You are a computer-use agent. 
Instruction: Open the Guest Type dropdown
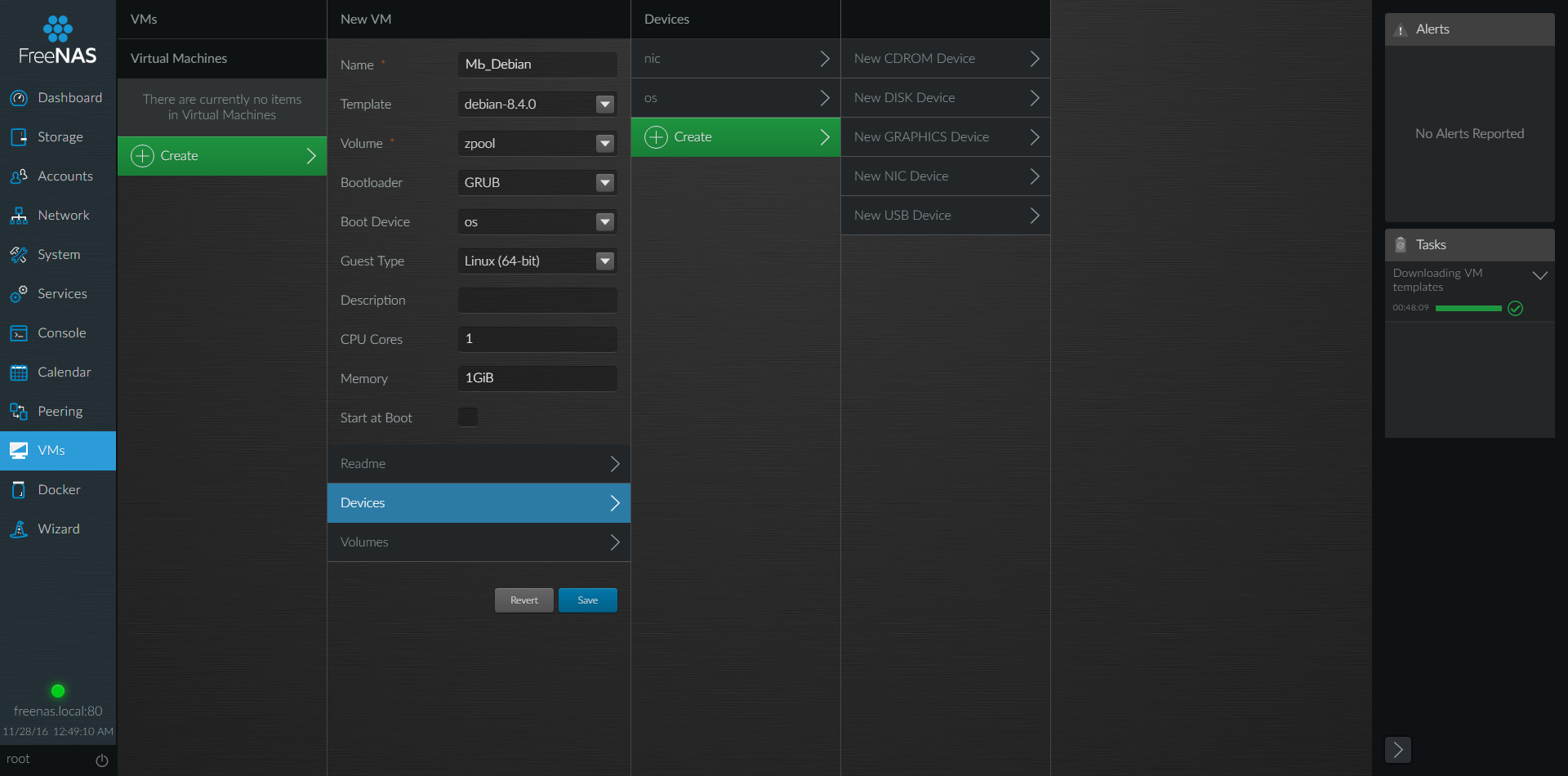click(x=605, y=261)
